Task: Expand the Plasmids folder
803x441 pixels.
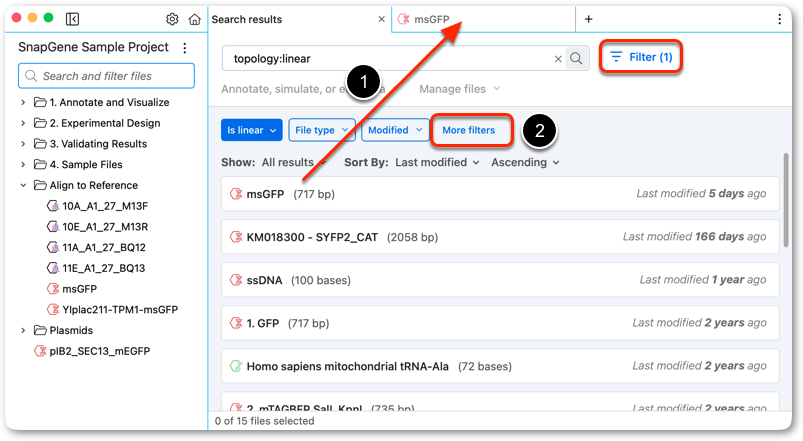Action: [x=23, y=330]
